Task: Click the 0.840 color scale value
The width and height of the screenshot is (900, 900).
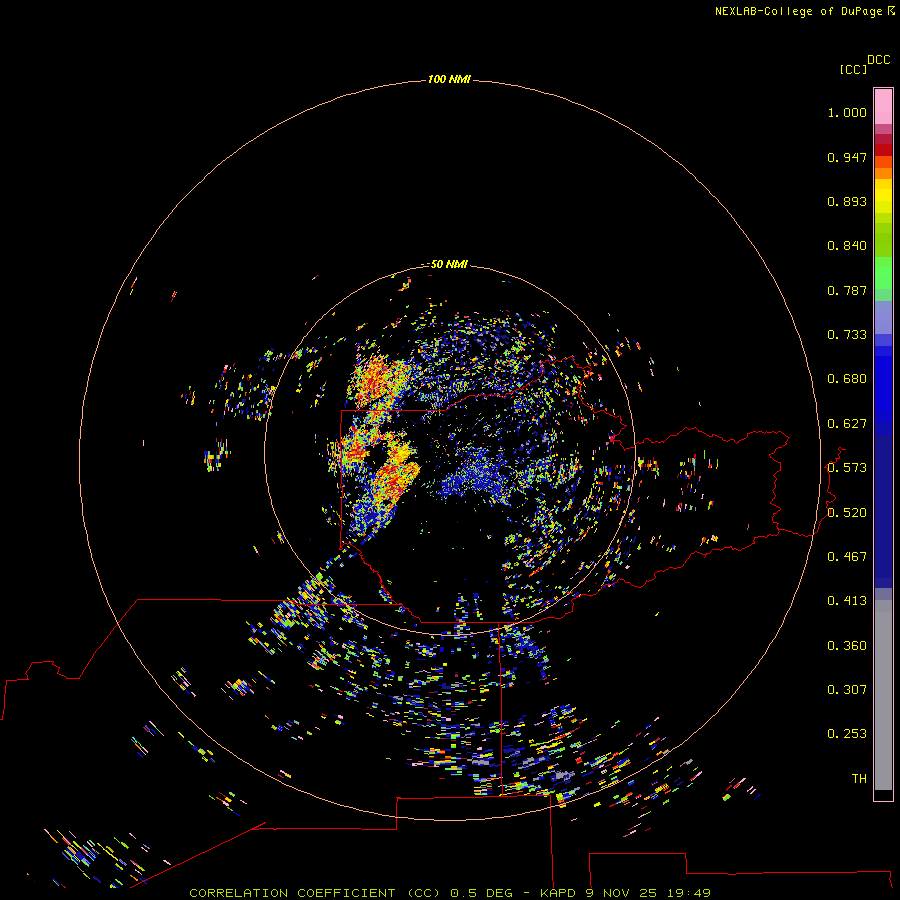Action: coord(847,246)
